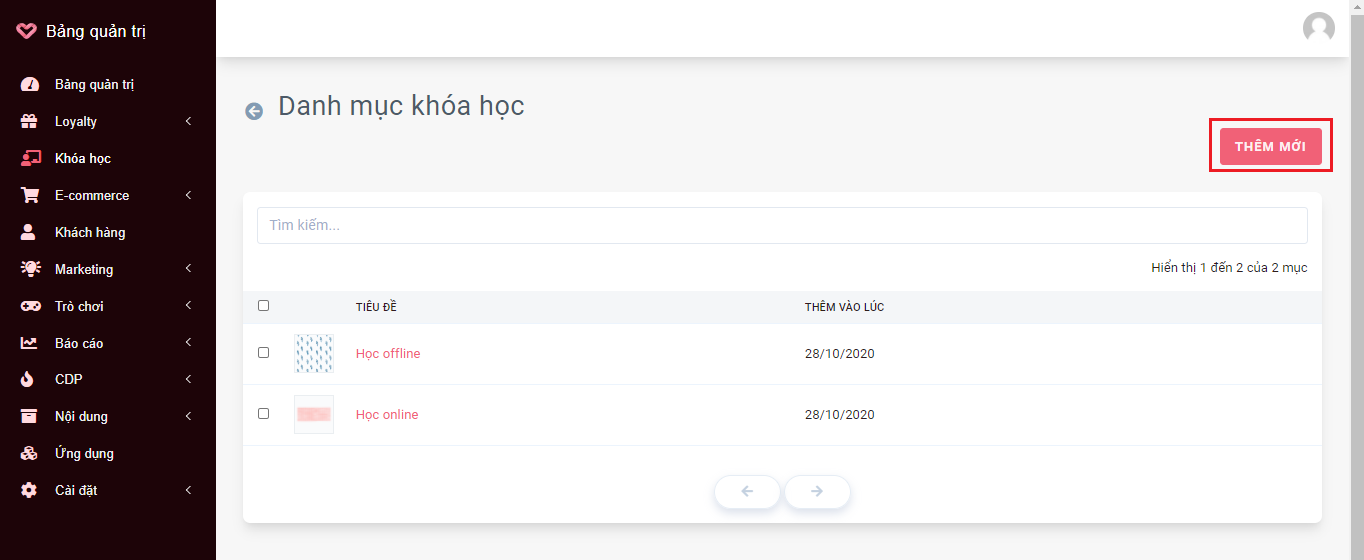The image size is (1364, 560).
Task: Open the Học online category link
Action: pos(387,414)
